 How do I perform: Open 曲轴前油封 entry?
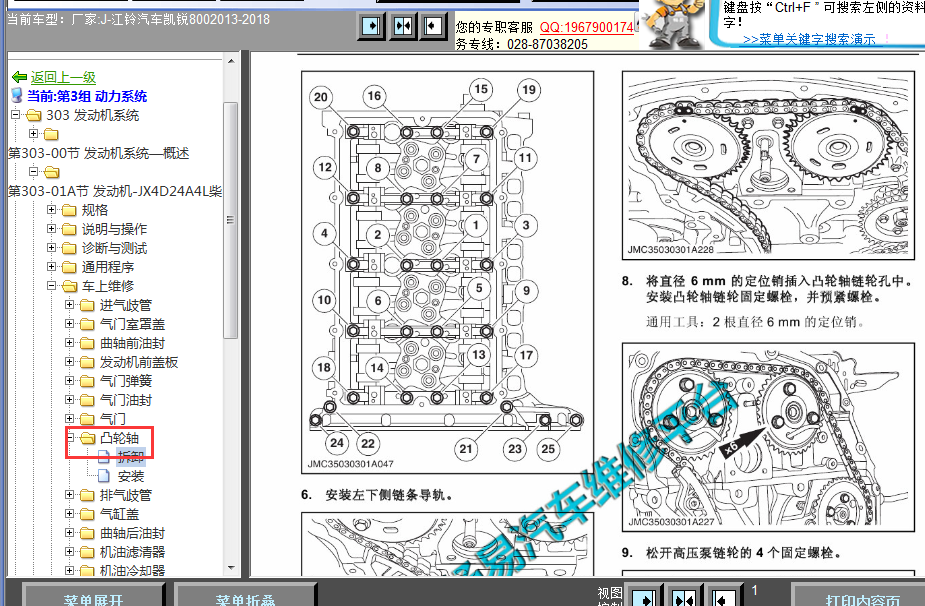[x=132, y=343]
